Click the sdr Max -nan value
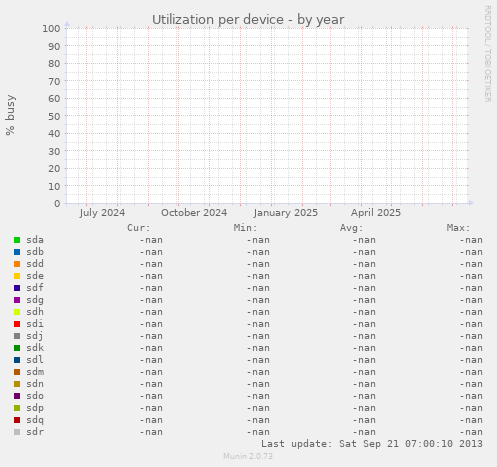 click(x=471, y=432)
